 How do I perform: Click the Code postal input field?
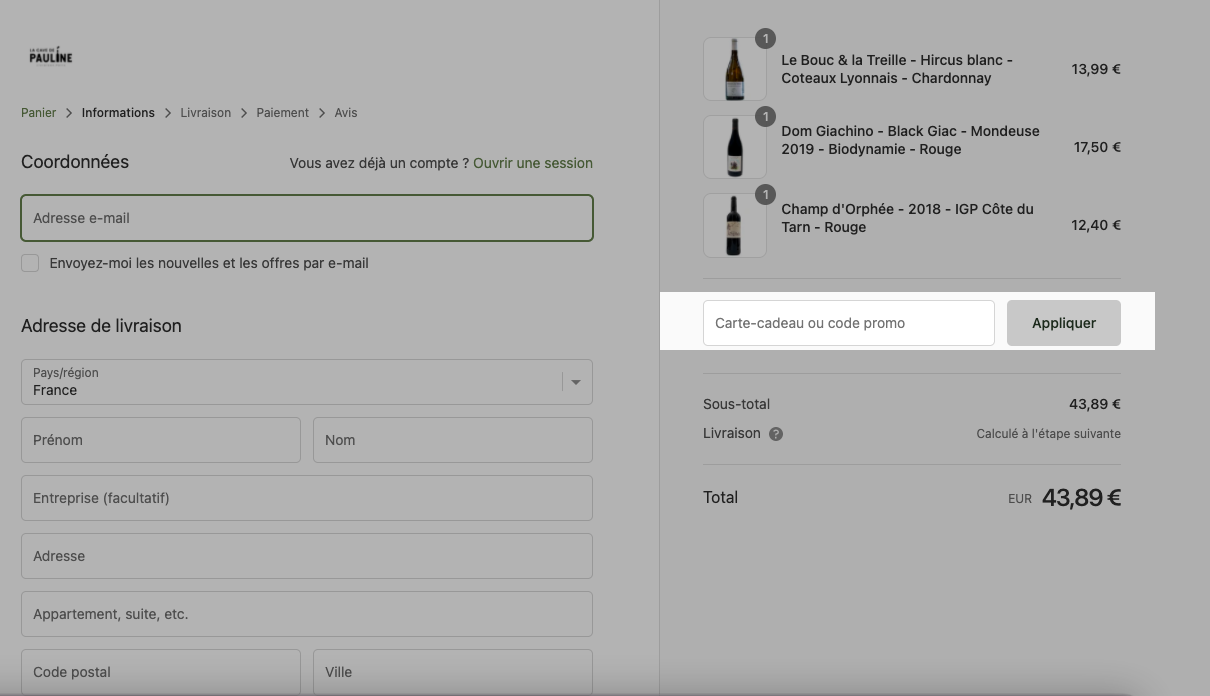coord(161,672)
